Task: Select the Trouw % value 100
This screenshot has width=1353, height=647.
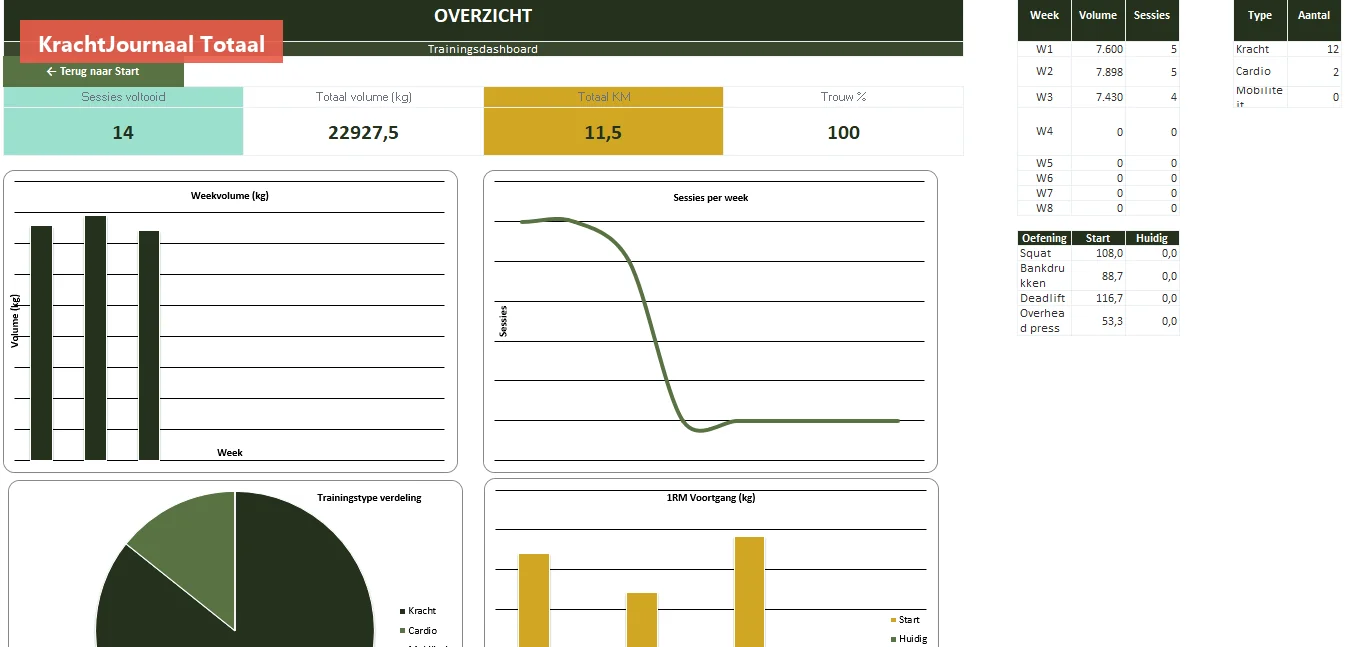Action: (x=843, y=132)
